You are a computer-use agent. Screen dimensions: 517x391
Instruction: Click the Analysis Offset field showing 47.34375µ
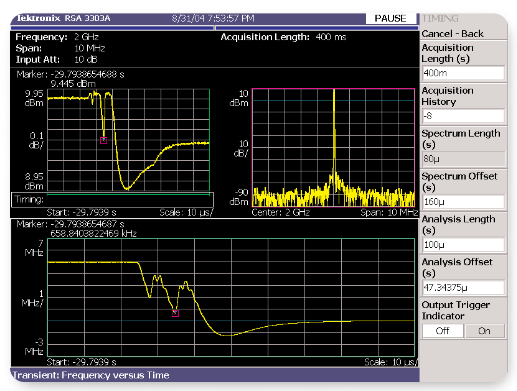[x=463, y=287]
